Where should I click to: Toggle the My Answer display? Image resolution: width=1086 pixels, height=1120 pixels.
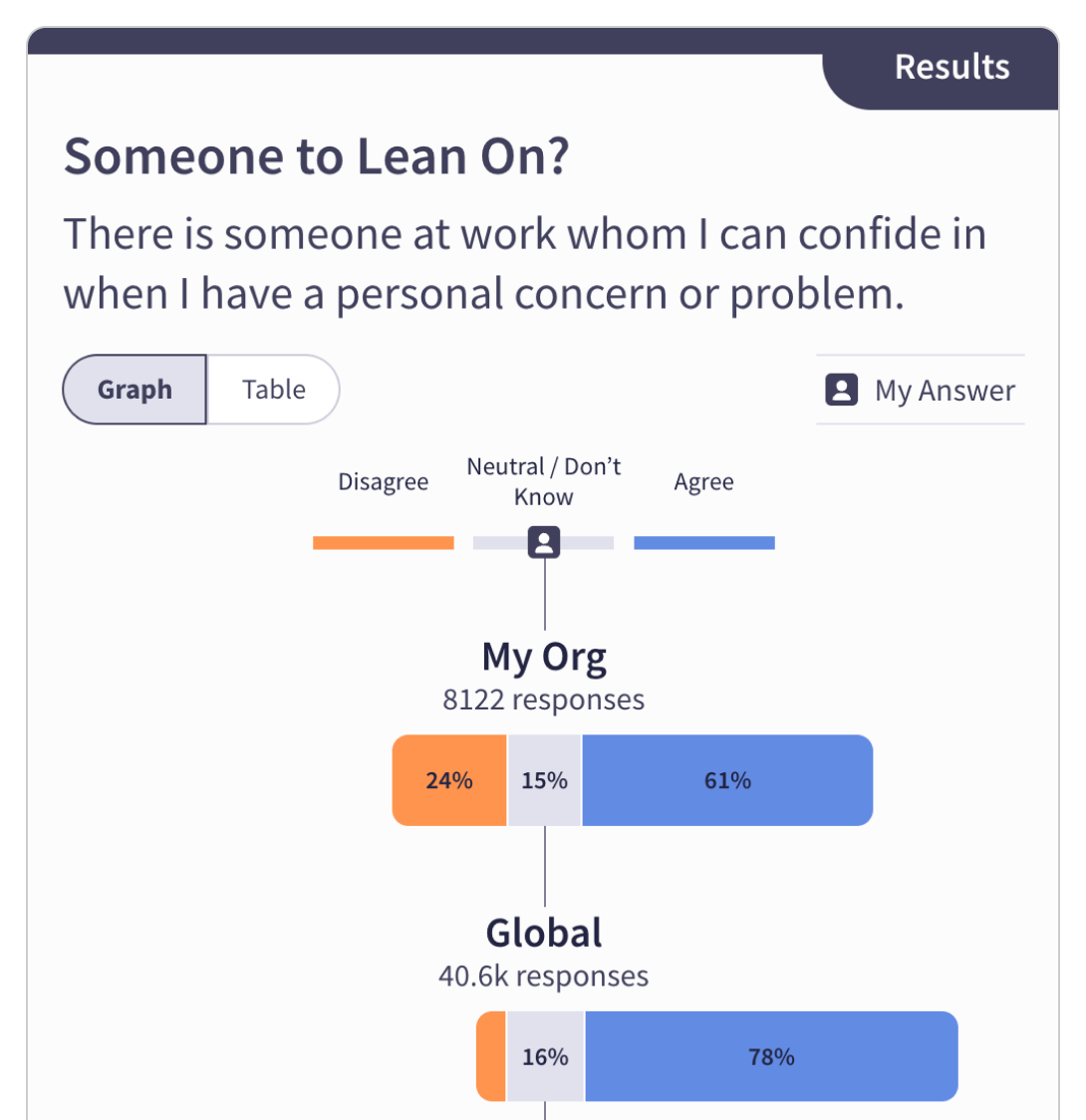(919, 390)
